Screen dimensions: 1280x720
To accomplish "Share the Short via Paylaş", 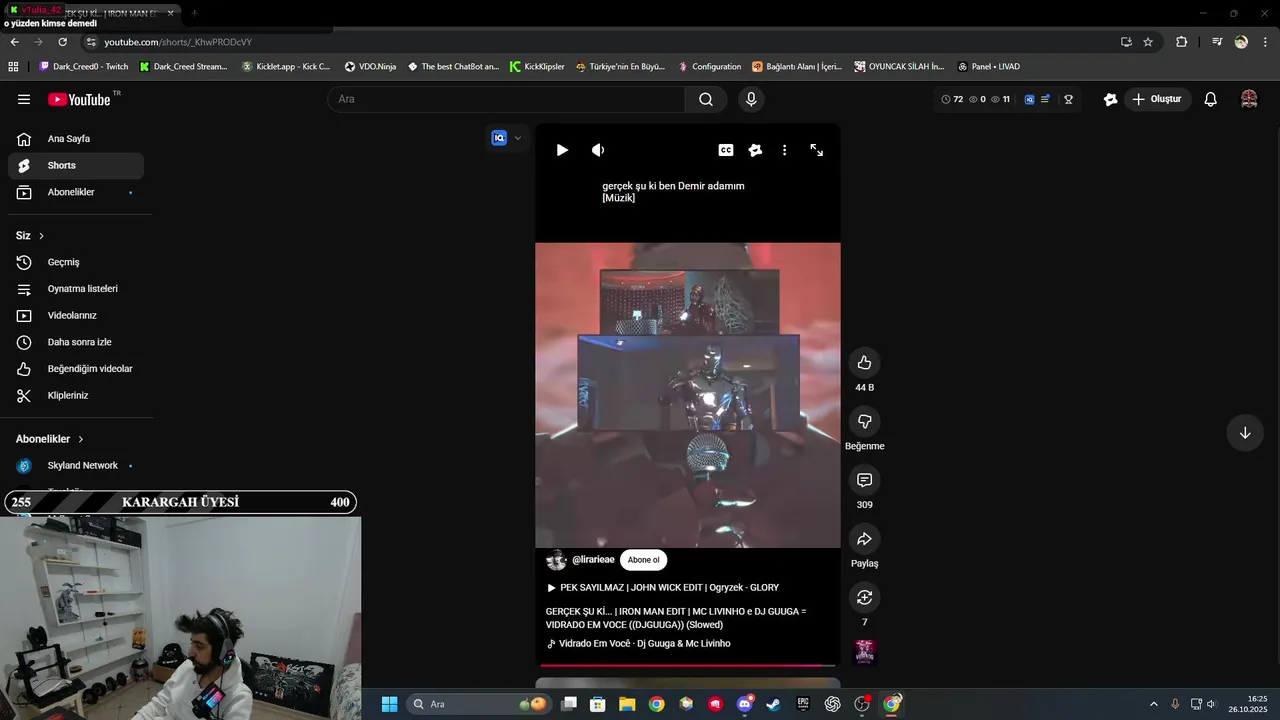I will (865, 539).
